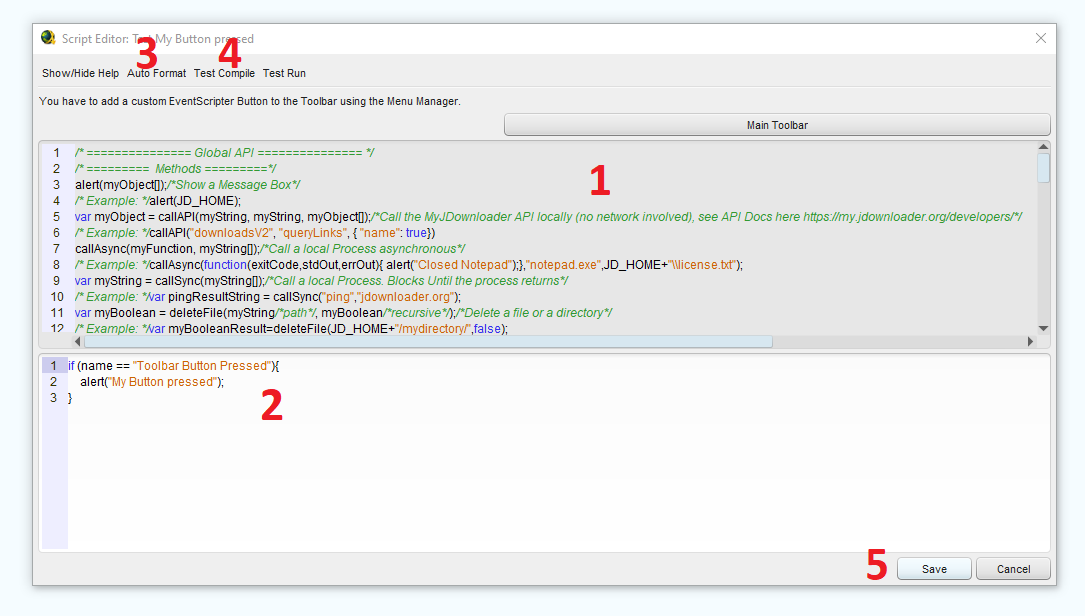The image size is (1085, 616).
Task: Click the alert("My Button pressed") script line
Action: click(x=152, y=382)
